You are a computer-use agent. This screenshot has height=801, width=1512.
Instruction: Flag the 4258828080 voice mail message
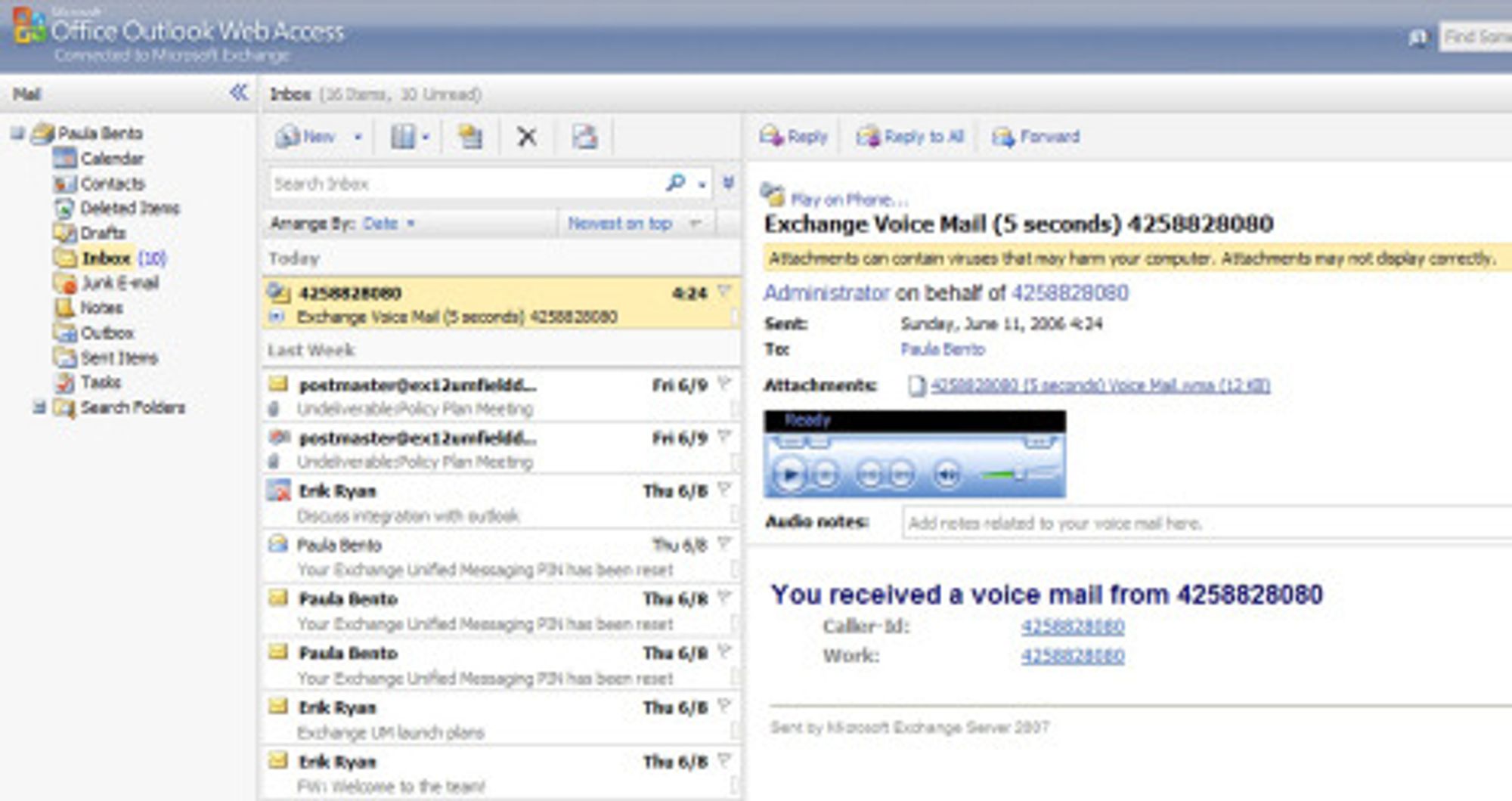[x=723, y=291]
